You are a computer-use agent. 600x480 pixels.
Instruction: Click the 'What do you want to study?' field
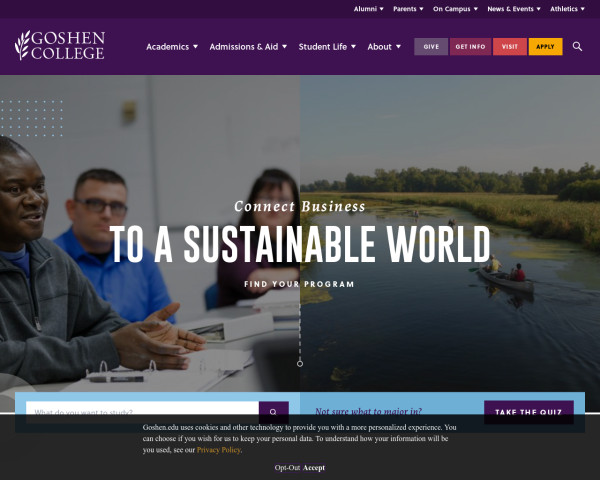142,412
